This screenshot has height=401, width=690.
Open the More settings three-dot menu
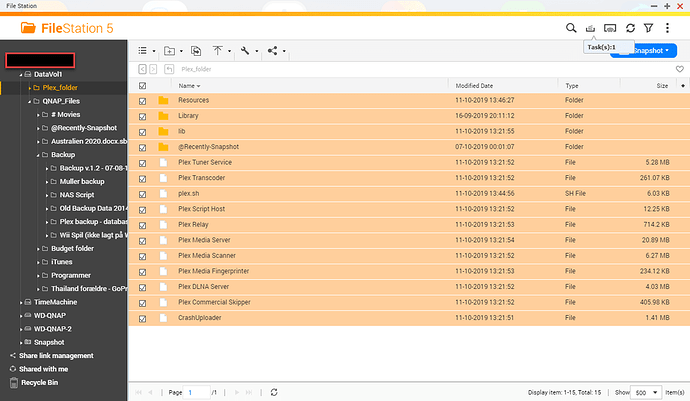tap(667, 28)
